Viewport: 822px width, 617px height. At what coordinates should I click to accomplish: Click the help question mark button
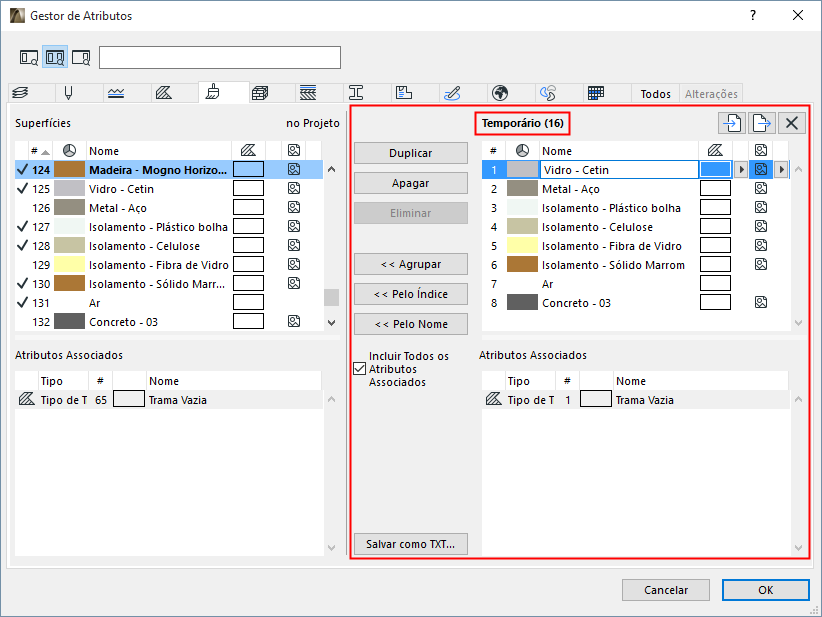click(x=753, y=15)
